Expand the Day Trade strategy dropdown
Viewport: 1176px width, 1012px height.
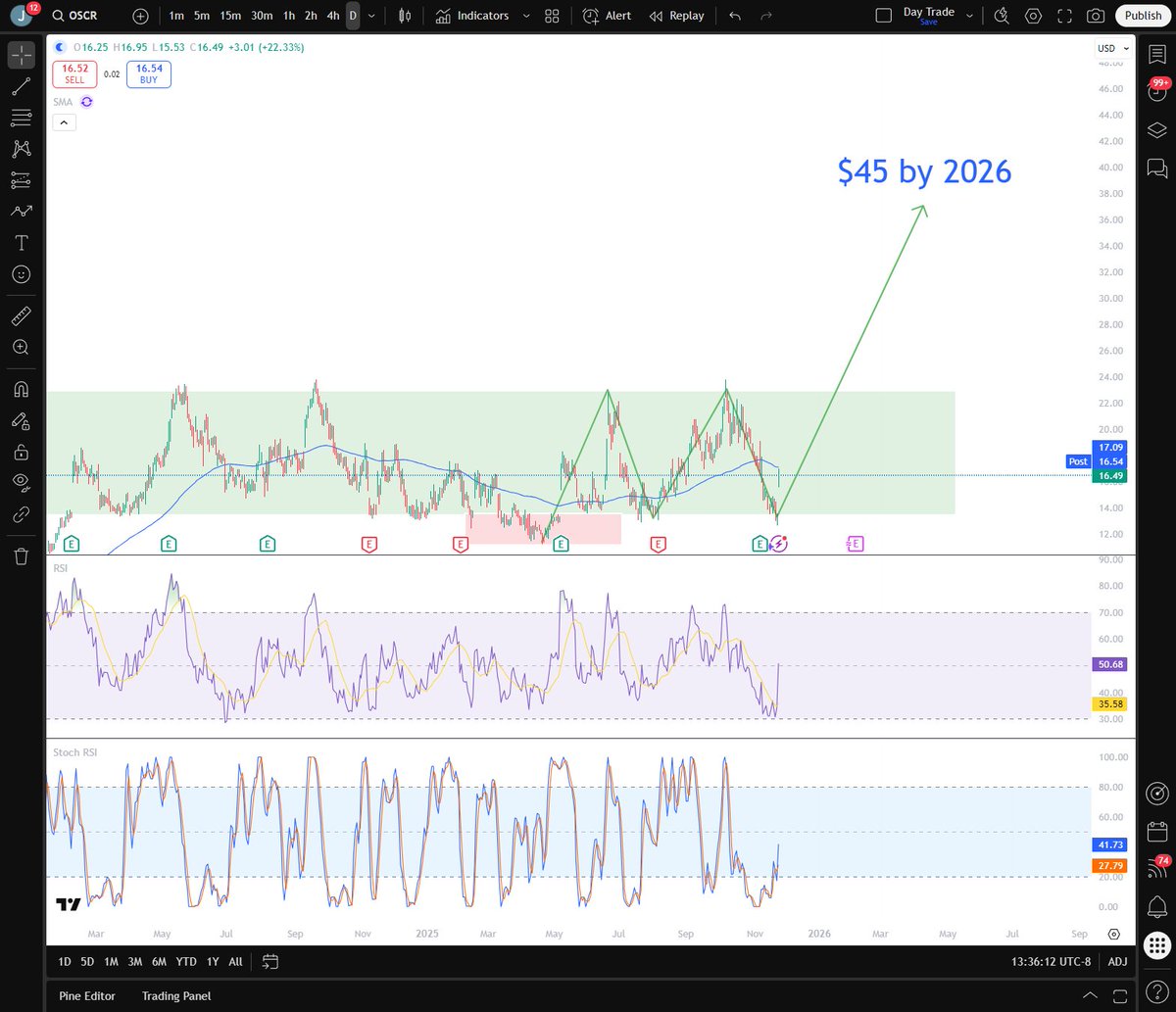pos(969,16)
